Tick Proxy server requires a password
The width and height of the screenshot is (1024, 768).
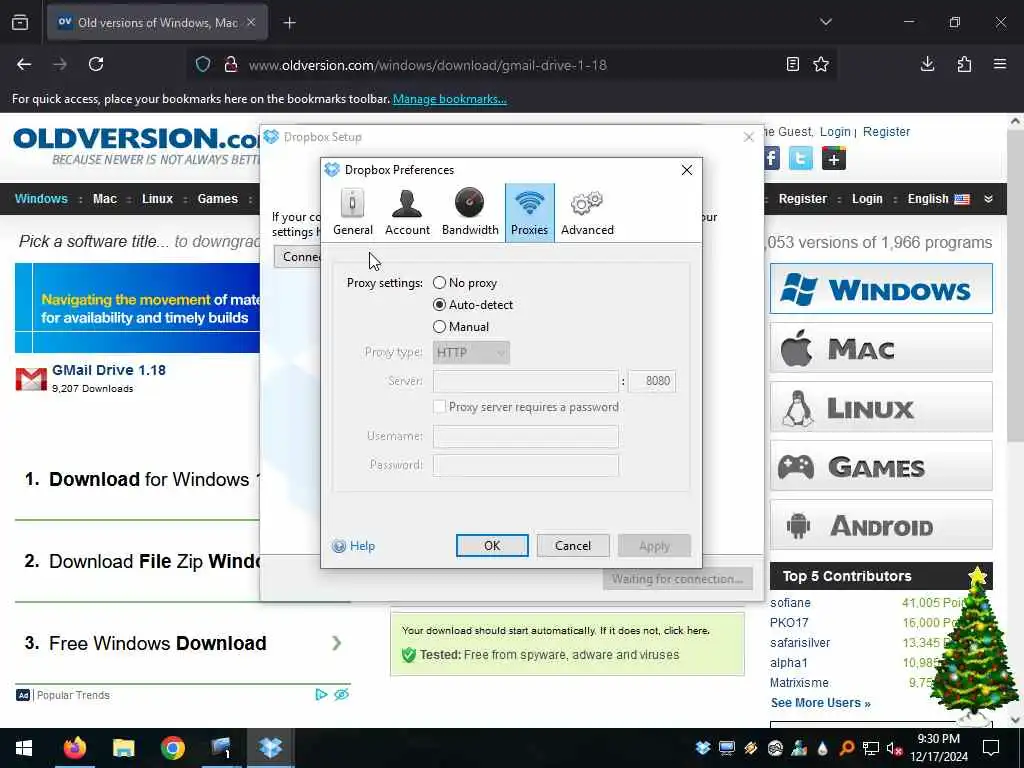tap(526, 407)
